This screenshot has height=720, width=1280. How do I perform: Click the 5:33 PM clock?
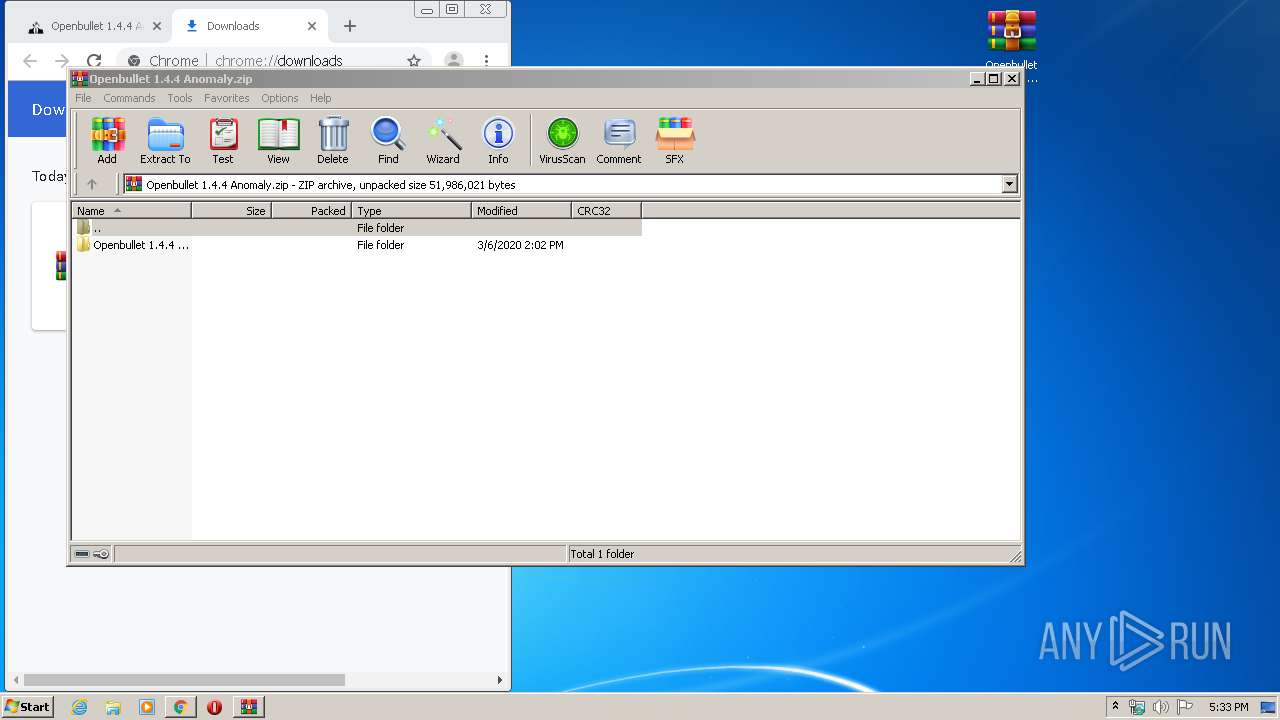pyautogui.click(x=1228, y=707)
